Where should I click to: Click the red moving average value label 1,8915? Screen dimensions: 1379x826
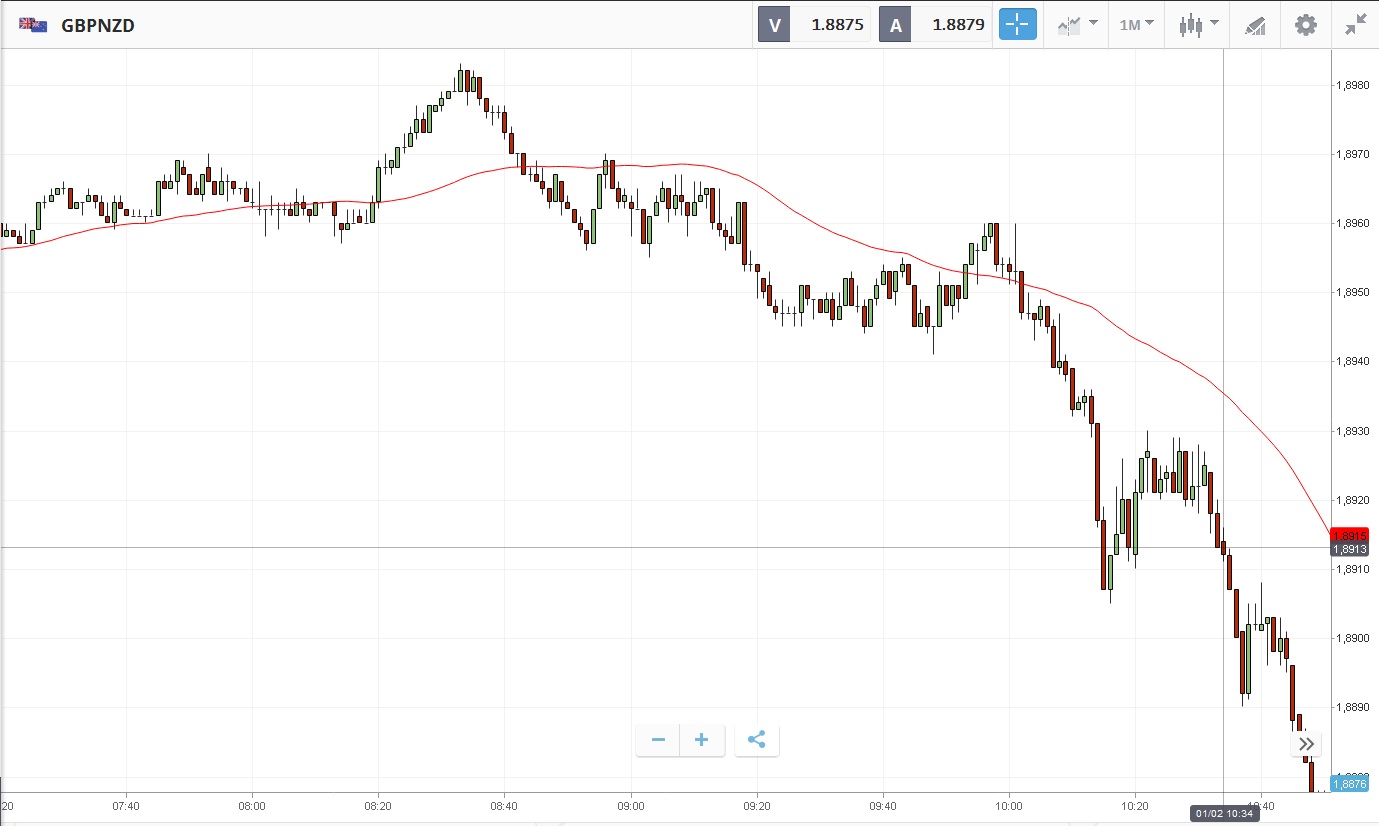pos(1349,535)
